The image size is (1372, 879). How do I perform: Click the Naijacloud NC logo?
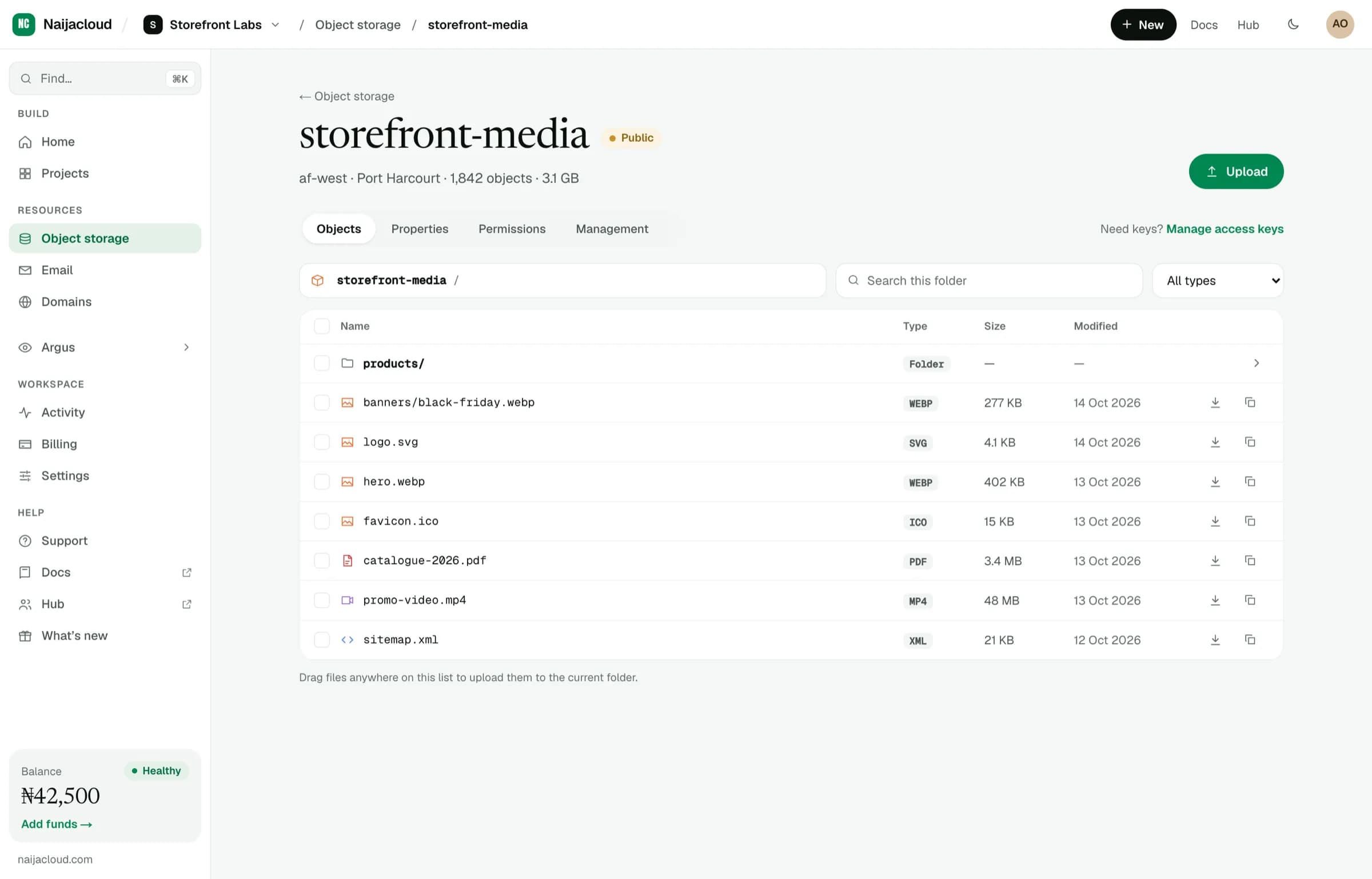(23, 25)
